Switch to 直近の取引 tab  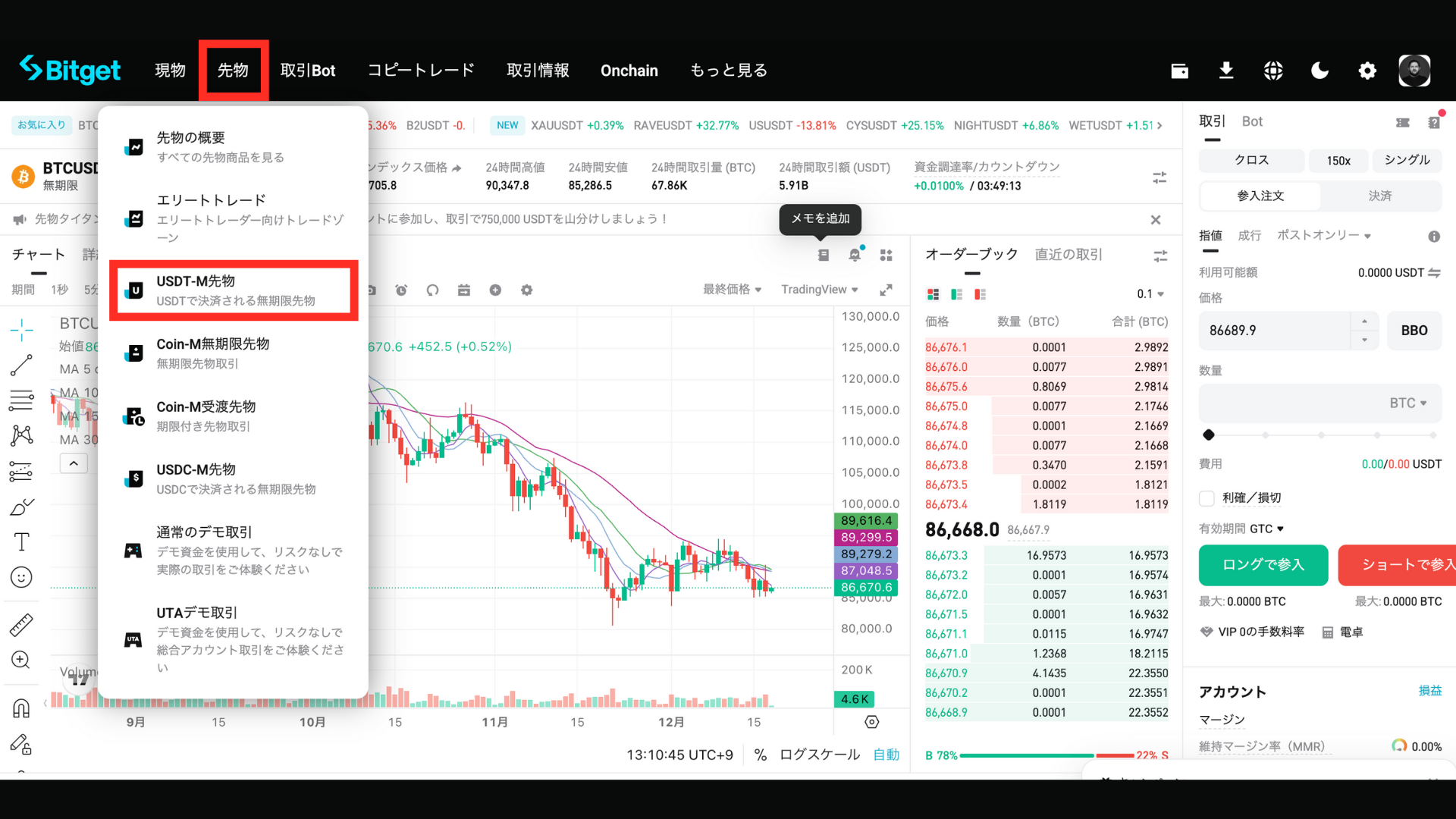1068,255
